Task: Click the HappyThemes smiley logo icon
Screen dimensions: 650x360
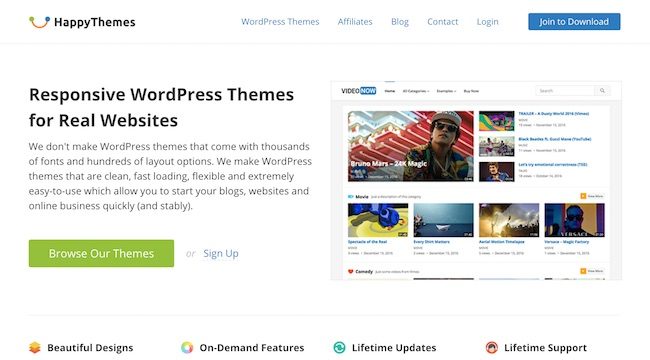Action: pos(39,22)
